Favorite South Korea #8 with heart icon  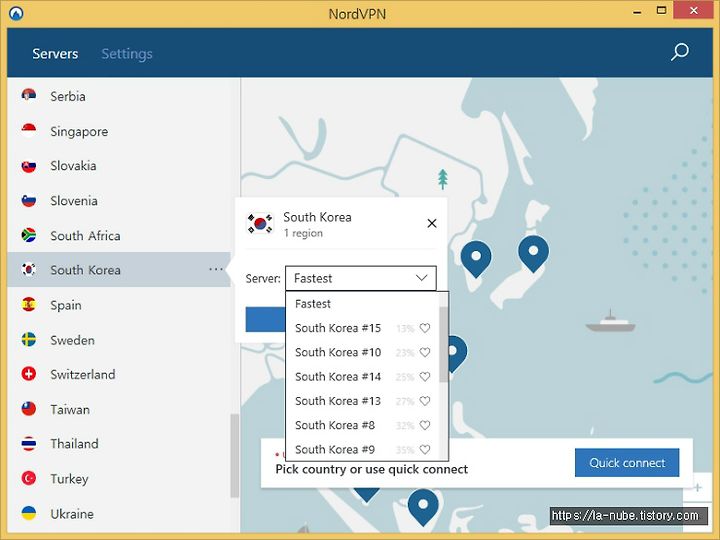pos(425,425)
